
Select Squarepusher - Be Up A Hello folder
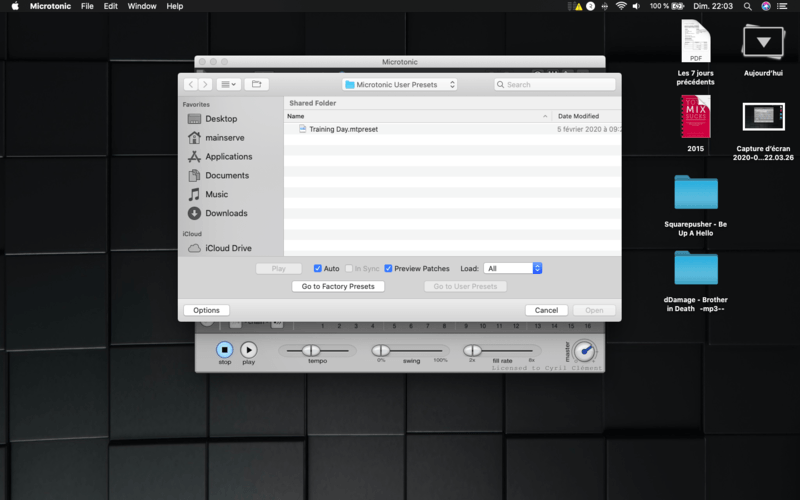(x=696, y=192)
